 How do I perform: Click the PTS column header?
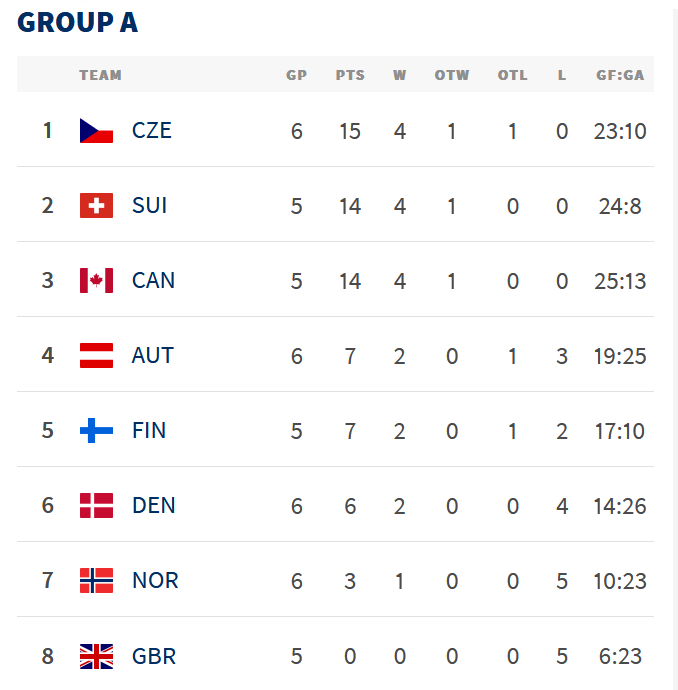[350, 75]
